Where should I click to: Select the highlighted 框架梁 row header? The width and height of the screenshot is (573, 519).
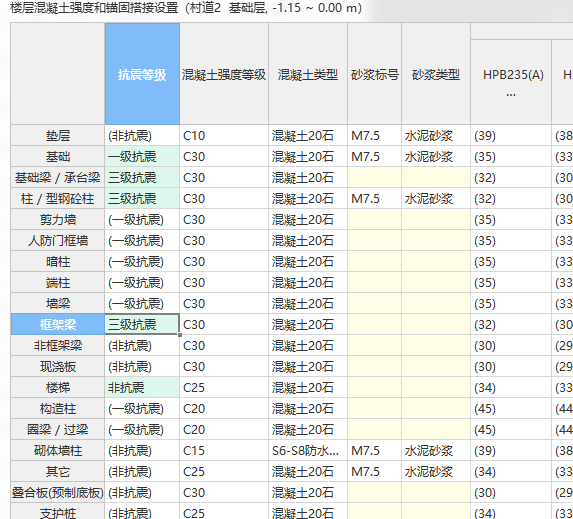[58, 325]
